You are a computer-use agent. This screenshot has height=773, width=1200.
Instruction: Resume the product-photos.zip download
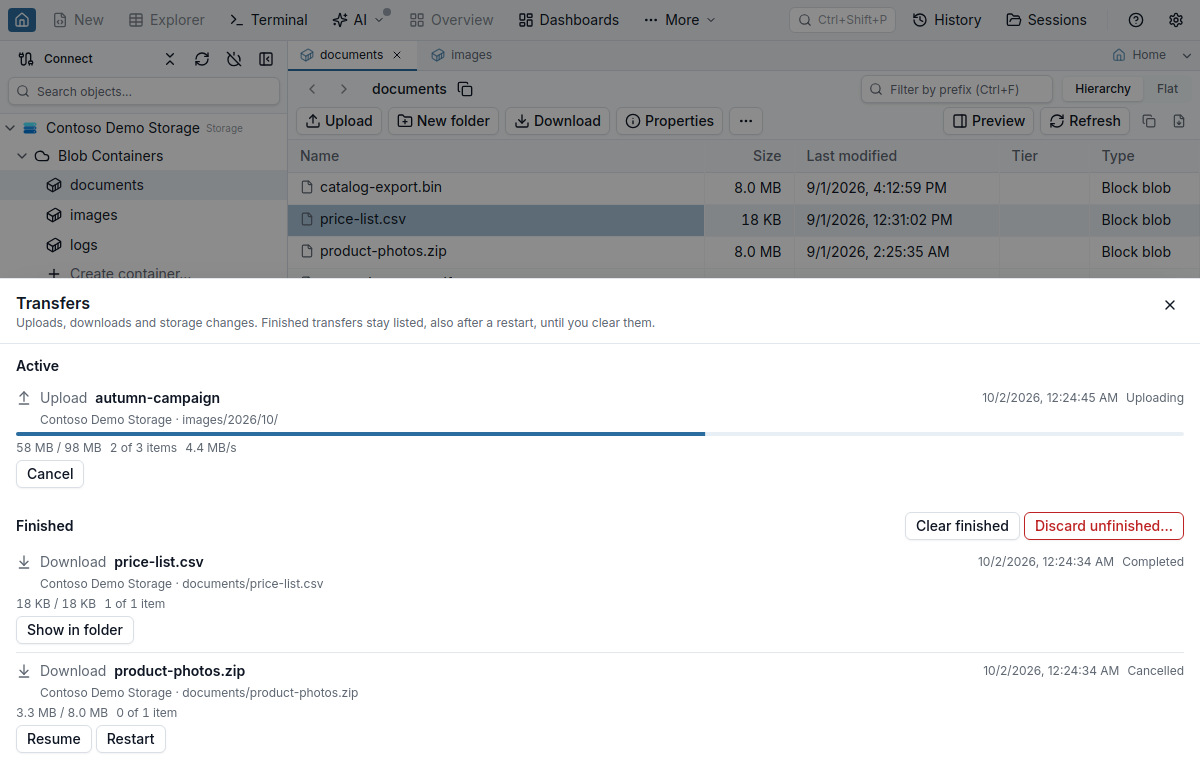(x=54, y=739)
